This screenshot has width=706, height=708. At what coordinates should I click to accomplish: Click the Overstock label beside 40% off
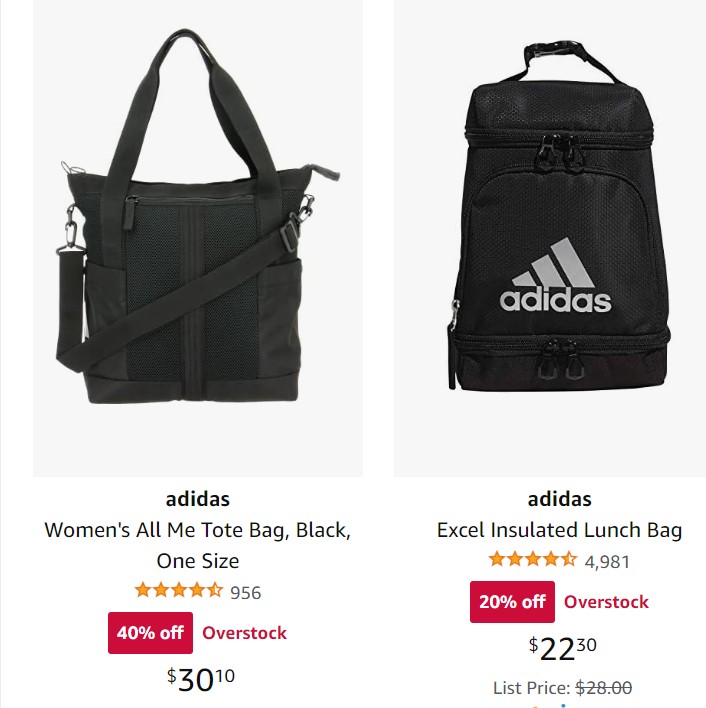pyautogui.click(x=244, y=633)
